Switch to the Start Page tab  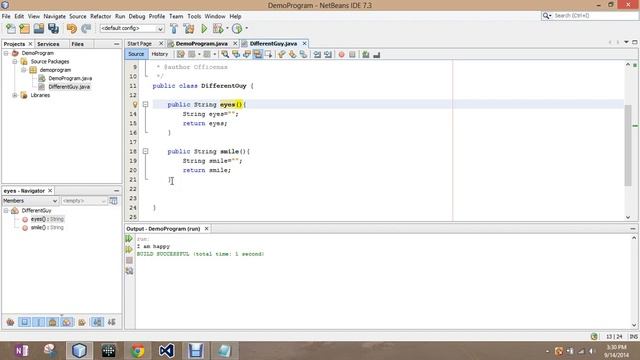point(139,43)
